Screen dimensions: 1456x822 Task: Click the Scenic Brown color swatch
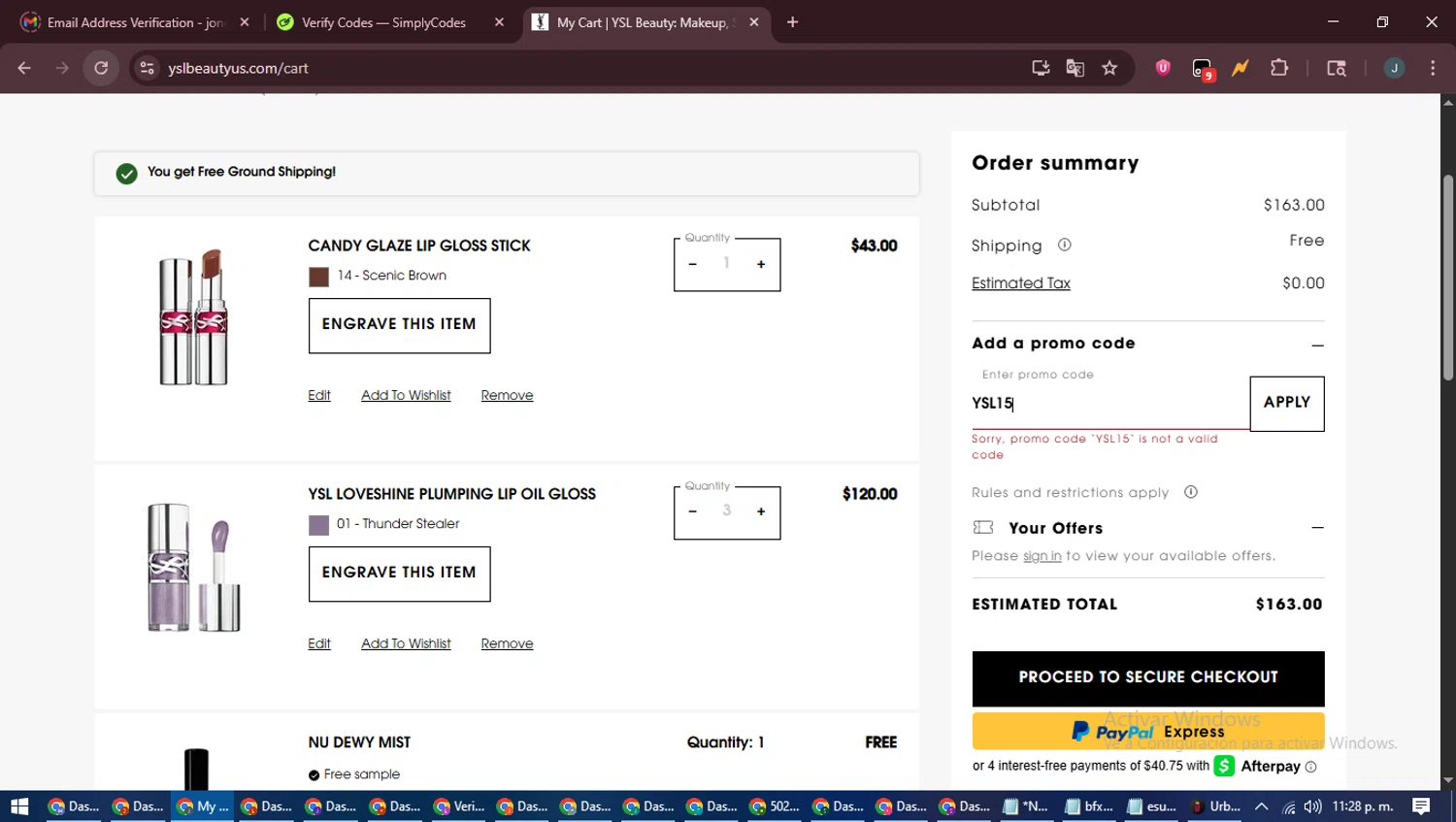318,277
